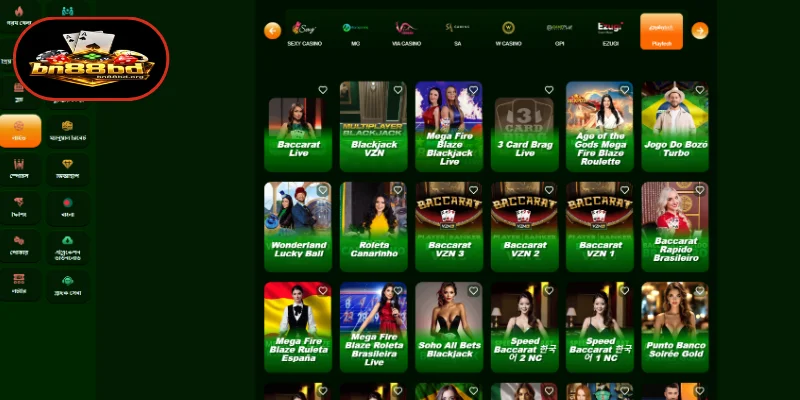Favorite Wonderland Lucky Ball with heart
This screenshot has height=400, width=800.
[x=322, y=190]
